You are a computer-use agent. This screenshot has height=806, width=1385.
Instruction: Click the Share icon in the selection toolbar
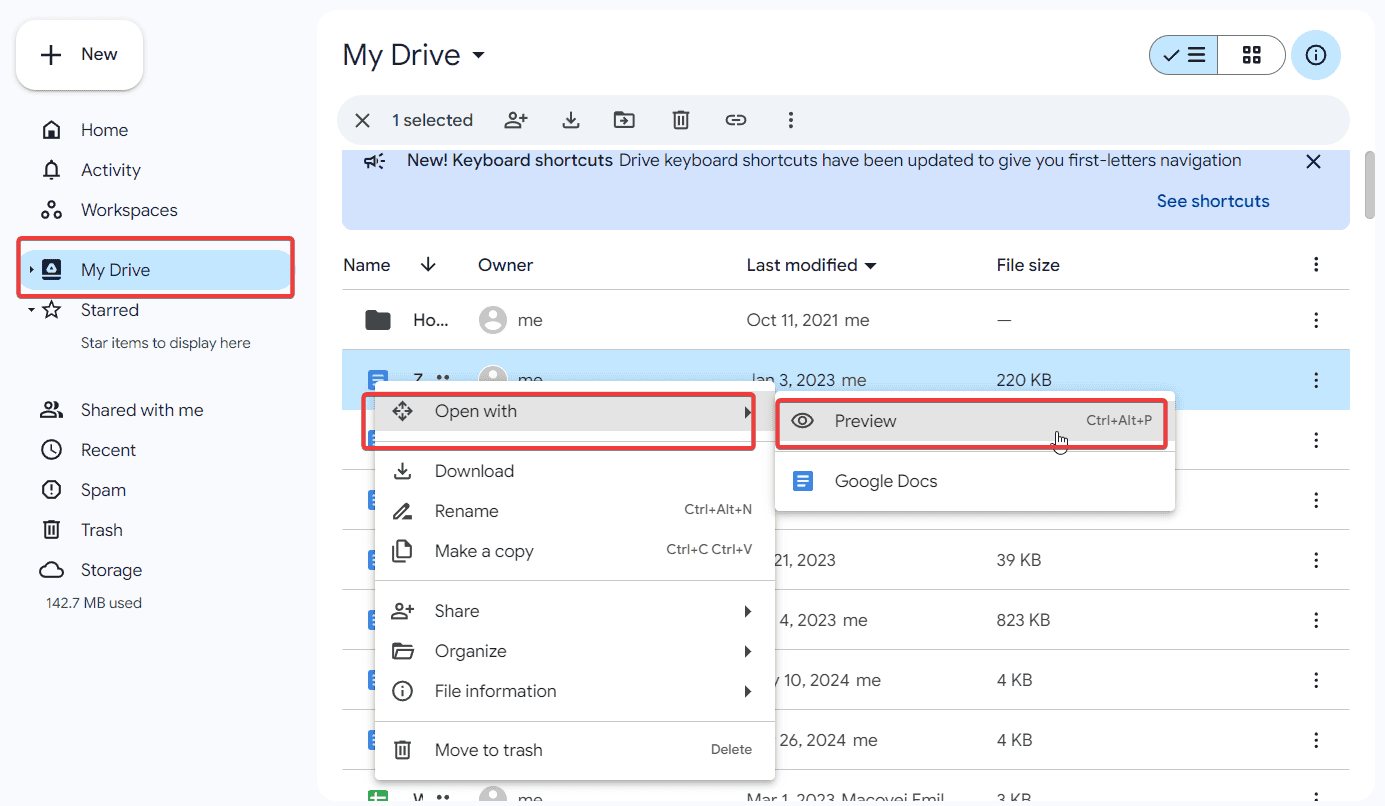pyautogui.click(x=516, y=119)
